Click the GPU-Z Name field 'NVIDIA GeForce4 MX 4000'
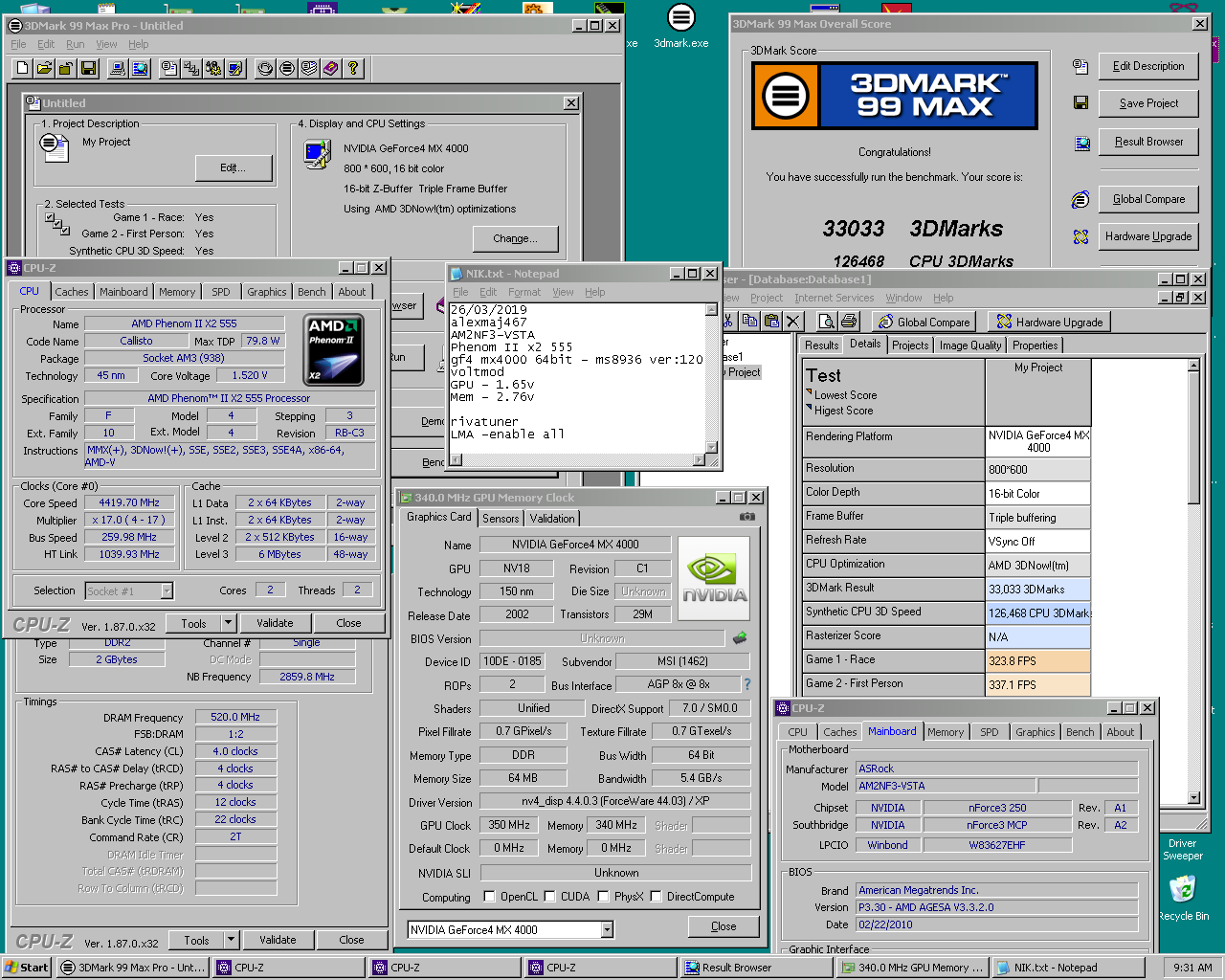The height and width of the screenshot is (980, 1225). [x=575, y=545]
